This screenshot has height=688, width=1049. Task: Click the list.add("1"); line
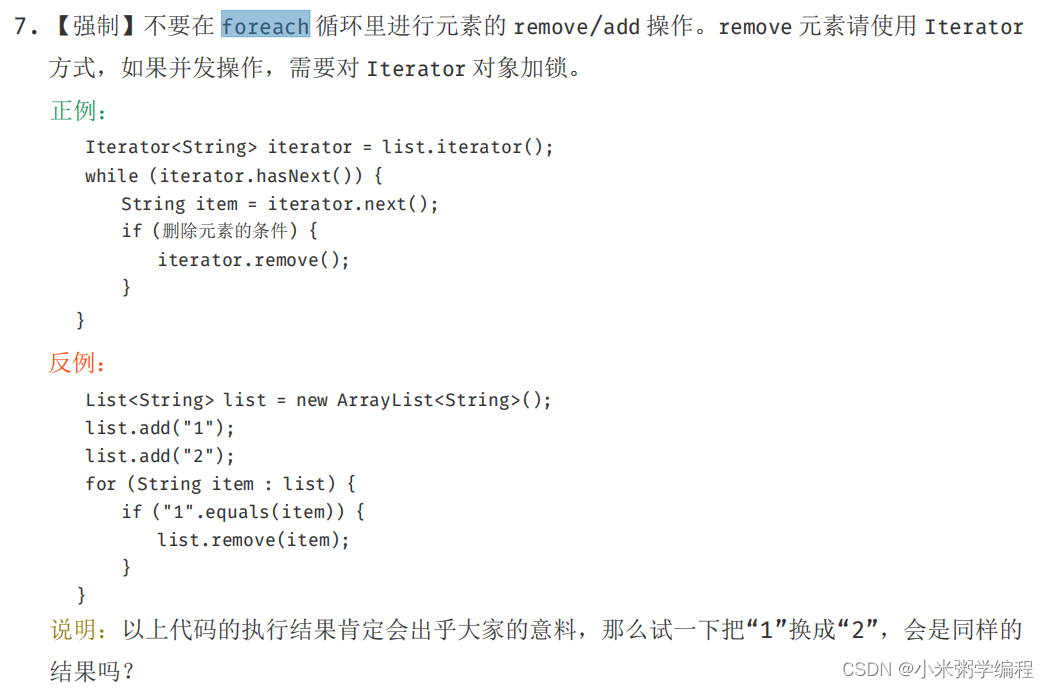coord(160,428)
